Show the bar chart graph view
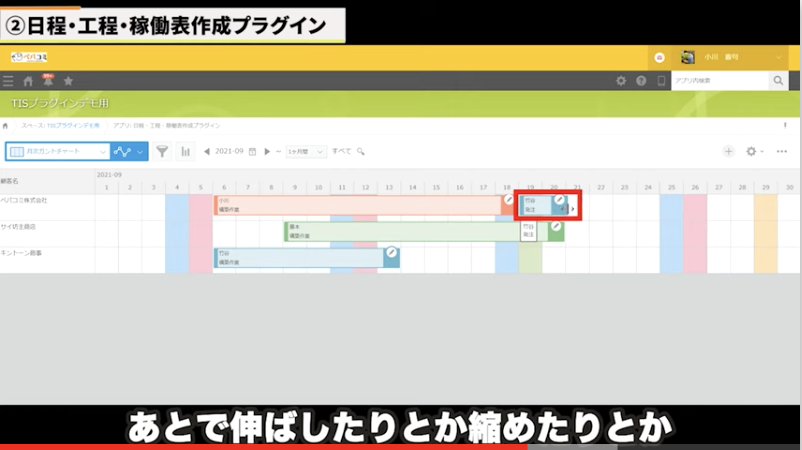The width and height of the screenshot is (802, 450). tap(185, 151)
